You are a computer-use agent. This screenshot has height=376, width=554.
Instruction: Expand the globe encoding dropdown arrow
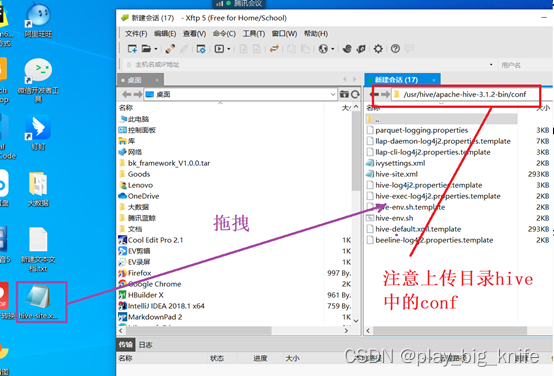(332, 49)
